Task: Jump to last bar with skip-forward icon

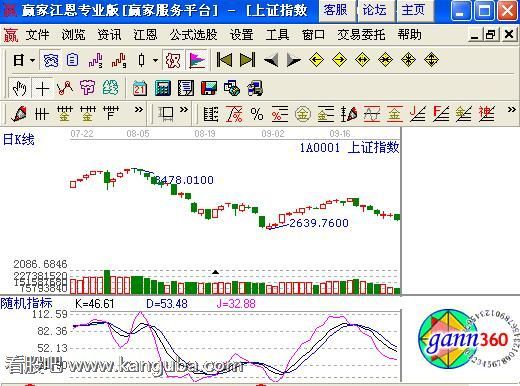Action: pyautogui.click(x=248, y=60)
